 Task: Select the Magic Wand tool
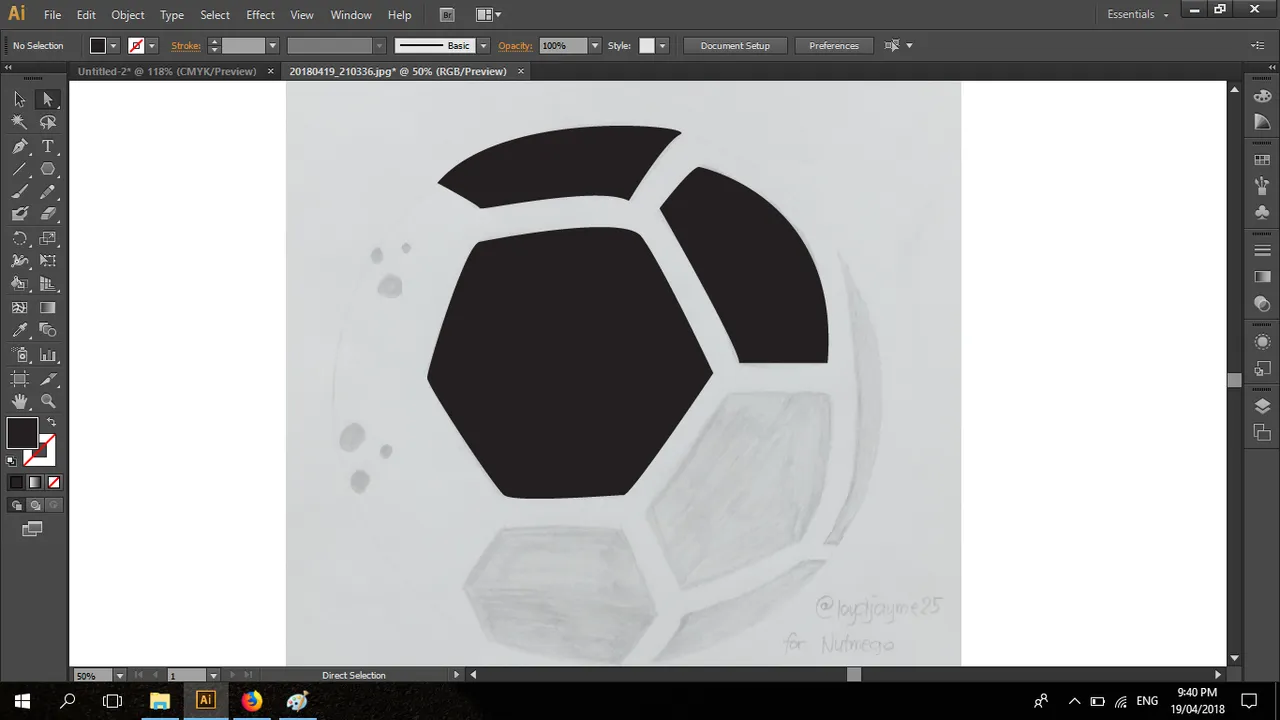(x=19, y=122)
